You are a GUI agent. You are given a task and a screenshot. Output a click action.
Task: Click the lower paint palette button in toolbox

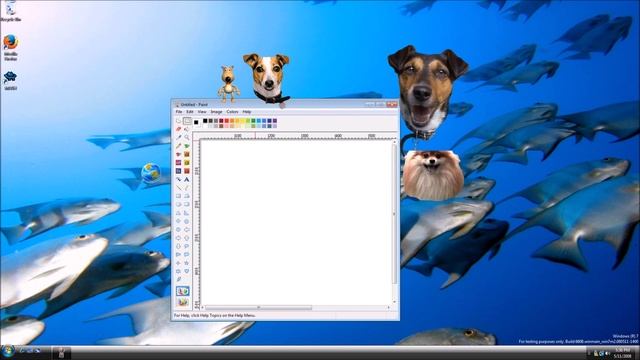tap(182, 302)
